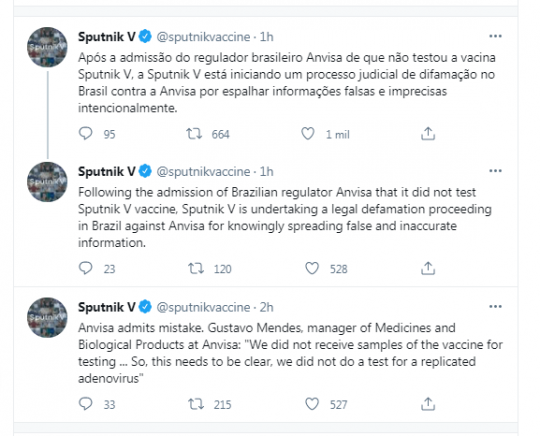
Task: Open more options on the 2h tweet
Action: [x=495, y=307]
